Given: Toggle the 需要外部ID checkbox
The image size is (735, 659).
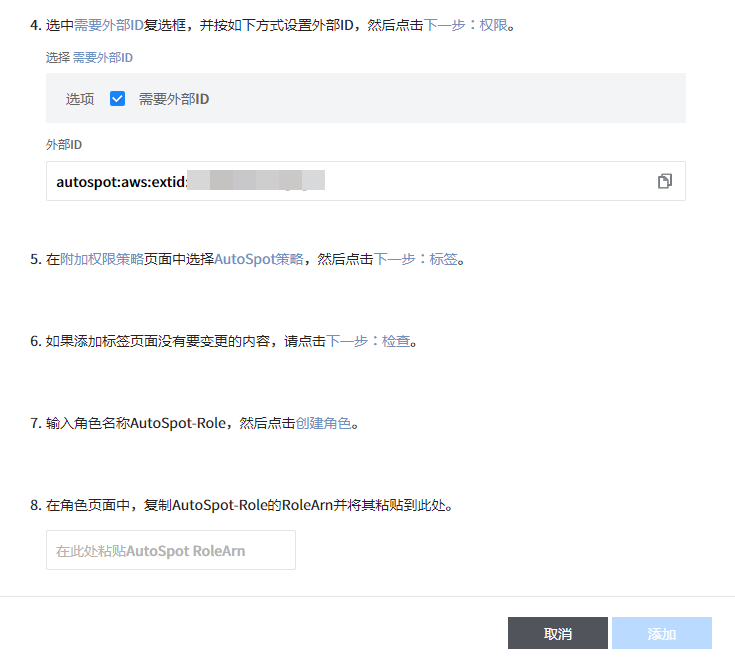Looking at the screenshot, I should [117, 99].
